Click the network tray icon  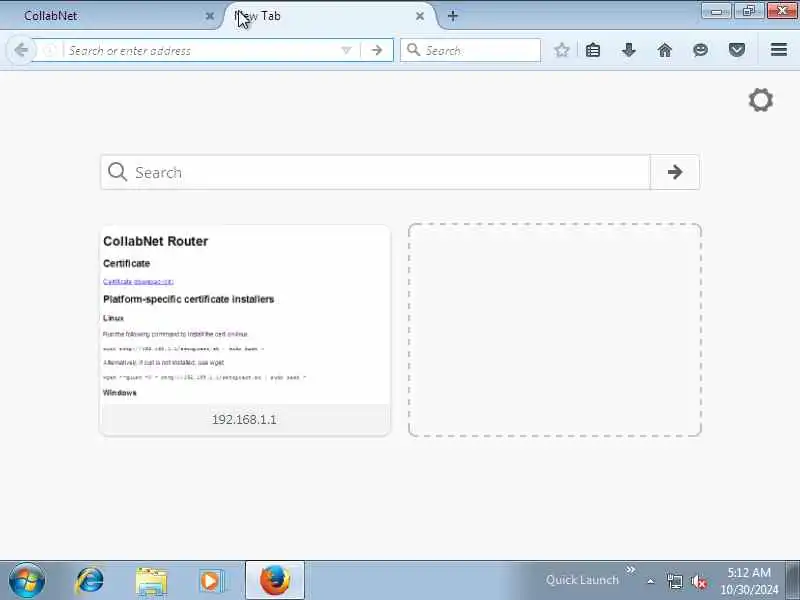pos(674,581)
